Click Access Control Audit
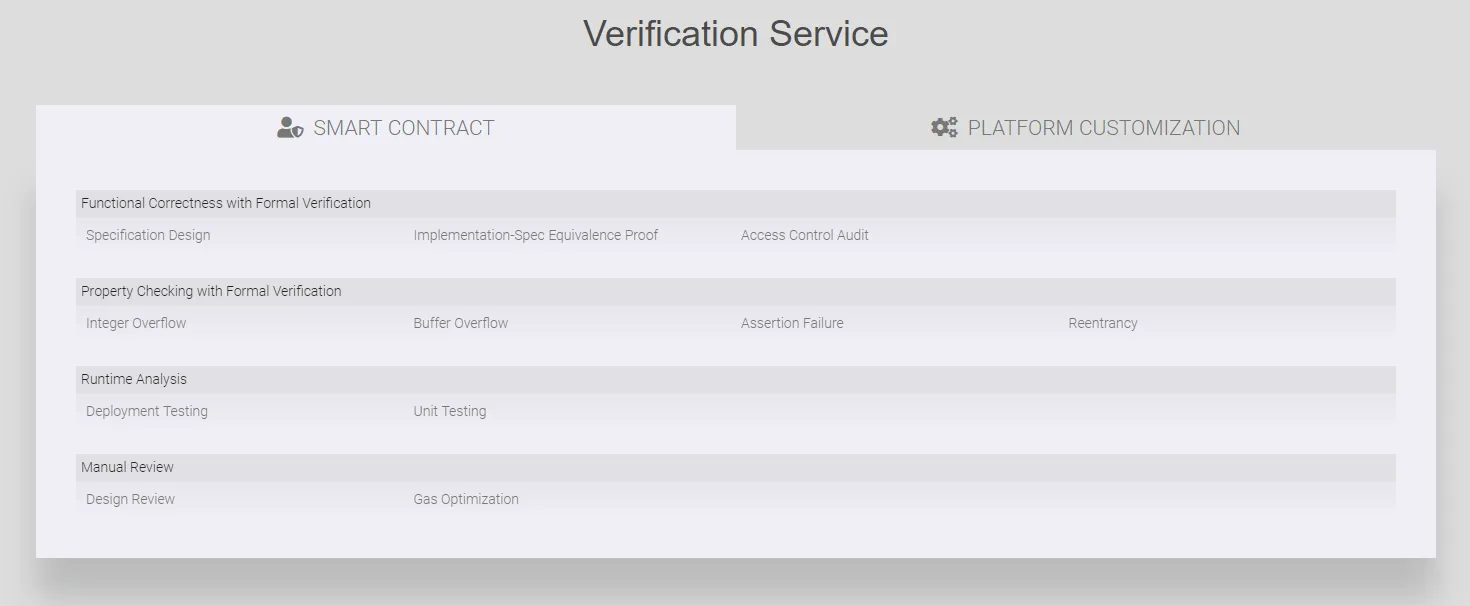This screenshot has height=606, width=1470. [804, 234]
